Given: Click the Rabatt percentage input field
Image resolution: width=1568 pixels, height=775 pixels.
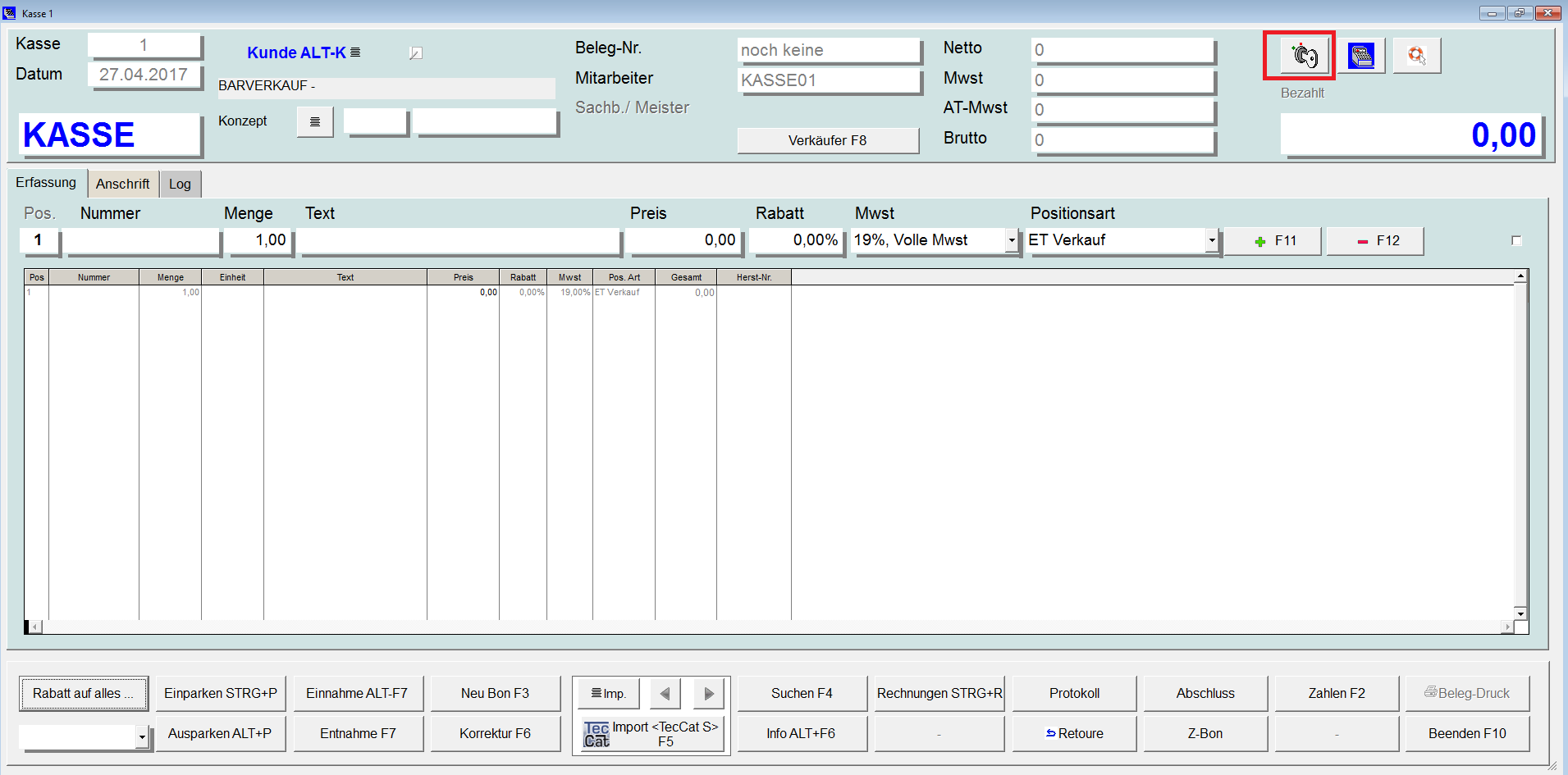Looking at the screenshot, I should pyautogui.click(x=795, y=240).
